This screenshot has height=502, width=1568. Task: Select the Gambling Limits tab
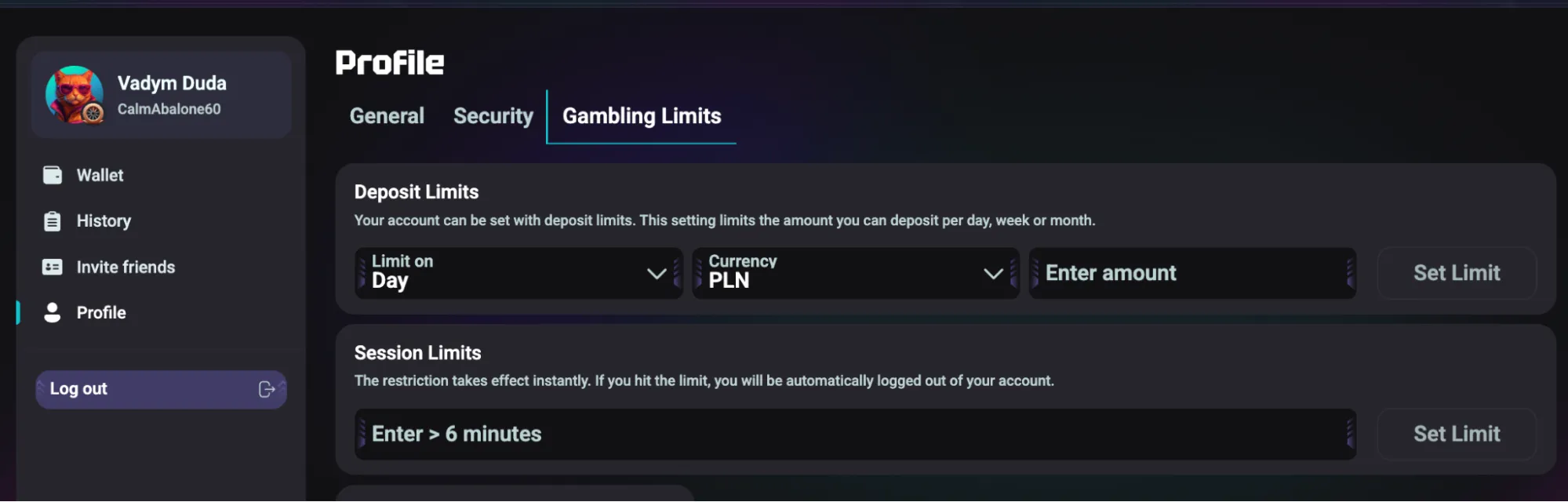[x=642, y=116]
